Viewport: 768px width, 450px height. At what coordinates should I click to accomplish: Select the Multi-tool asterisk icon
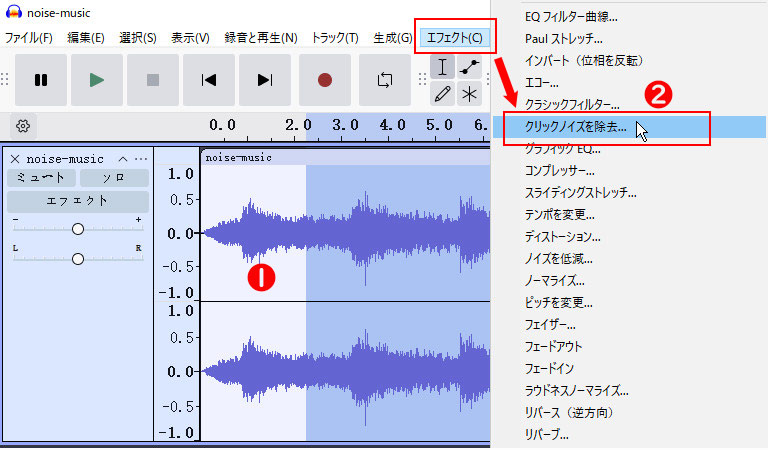pos(469,94)
